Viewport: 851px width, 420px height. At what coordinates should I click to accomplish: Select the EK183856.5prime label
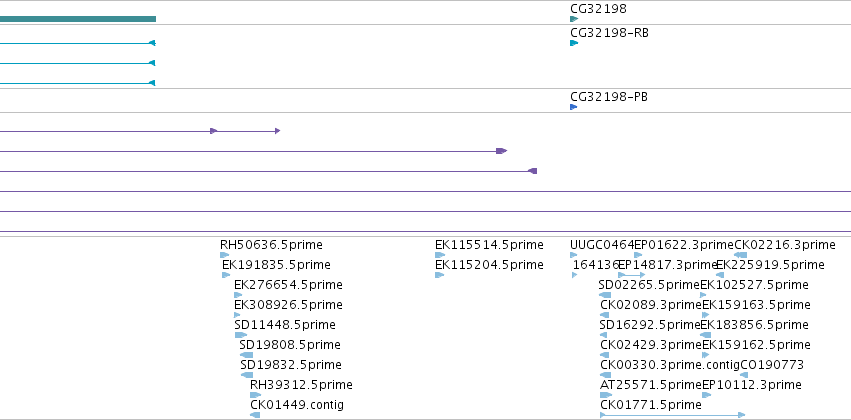tap(754, 325)
